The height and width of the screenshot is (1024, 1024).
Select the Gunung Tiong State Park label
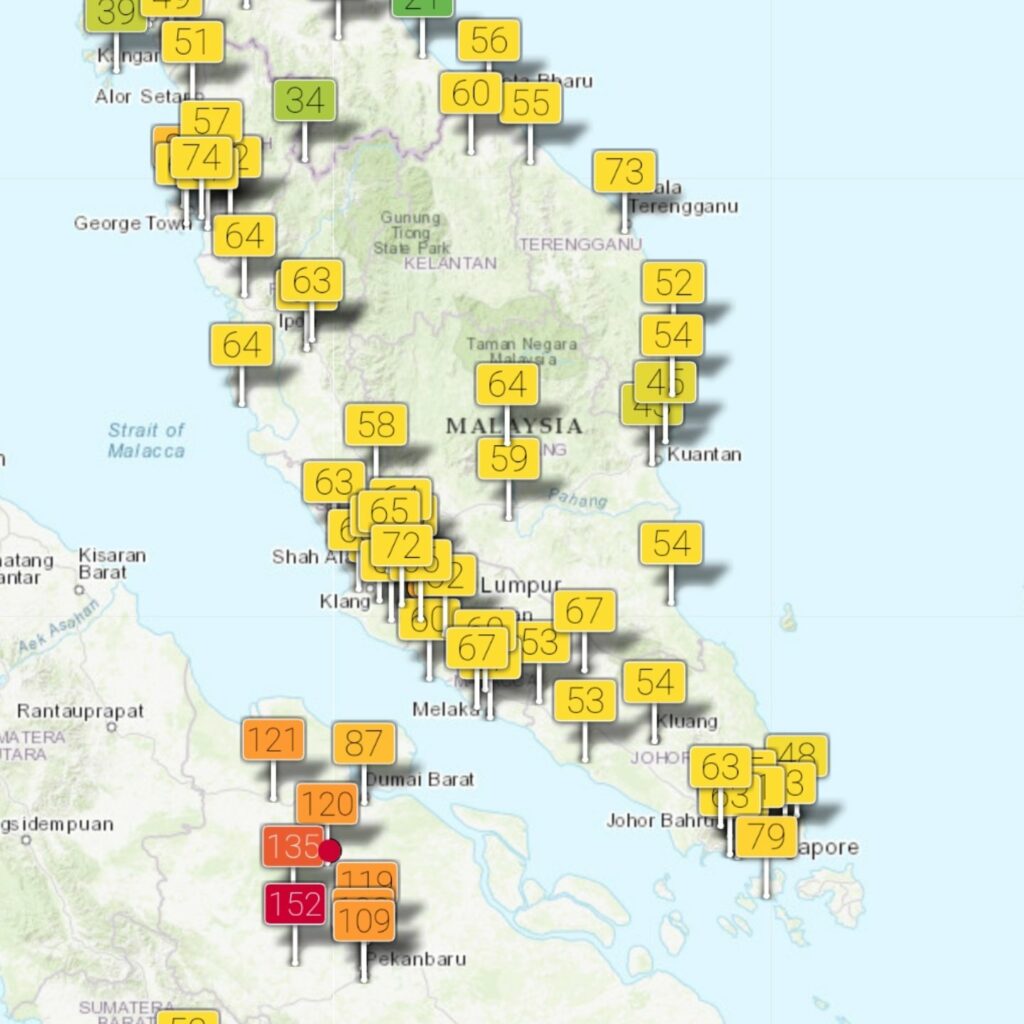click(x=411, y=232)
